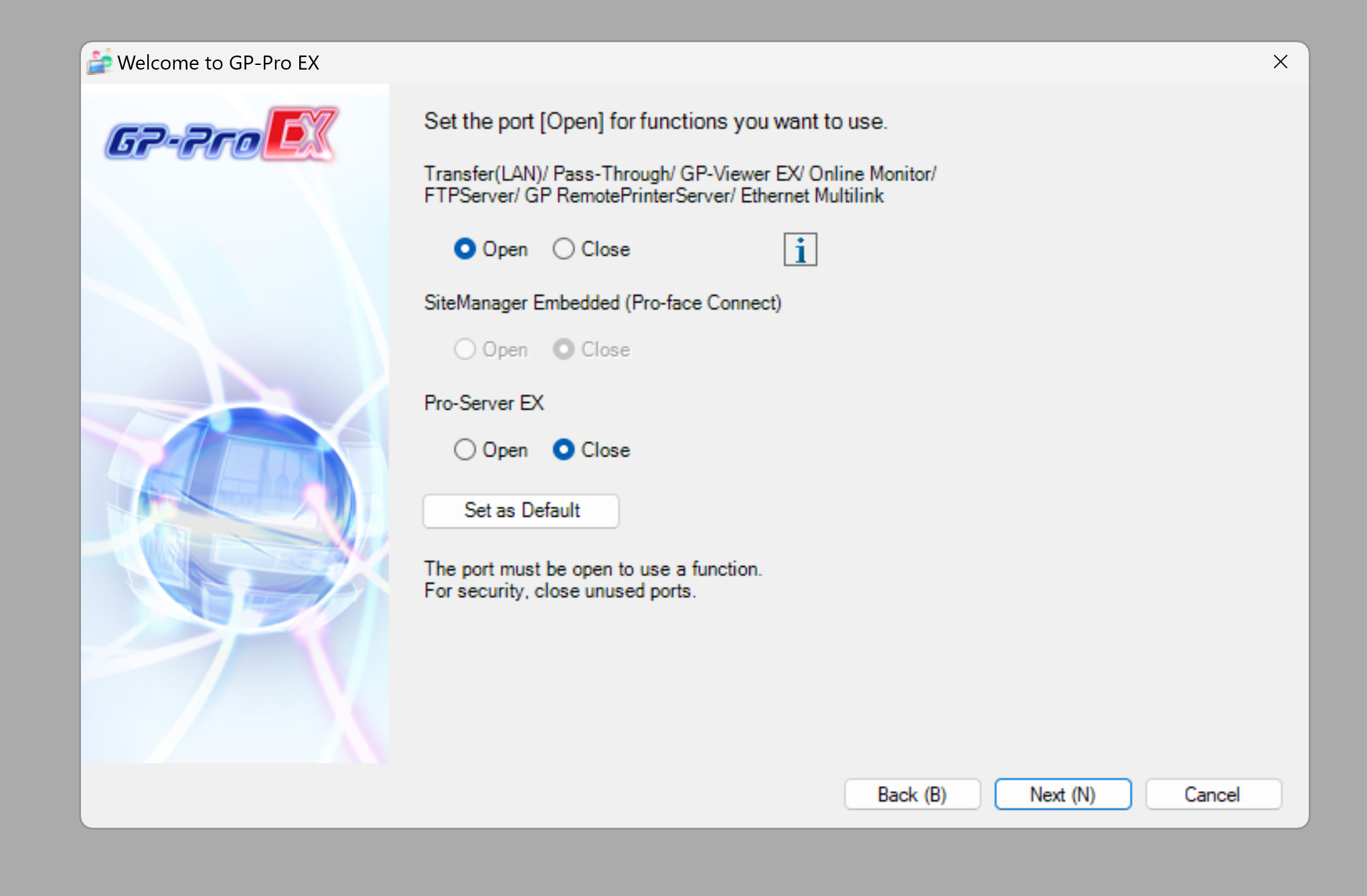Select Open for Transfer(LAN) port functions

(x=465, y=249)
